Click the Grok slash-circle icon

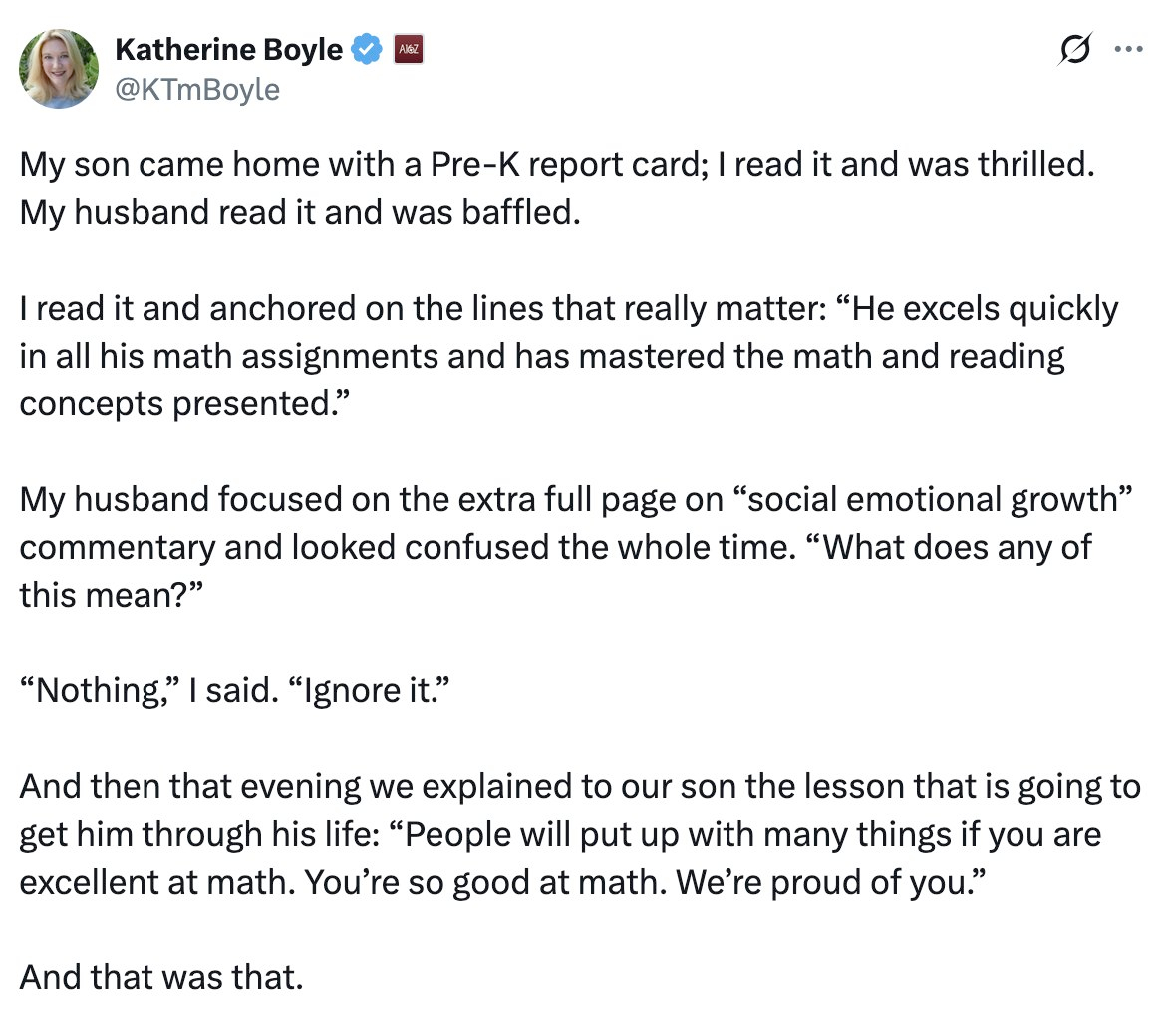[1076, 49]
